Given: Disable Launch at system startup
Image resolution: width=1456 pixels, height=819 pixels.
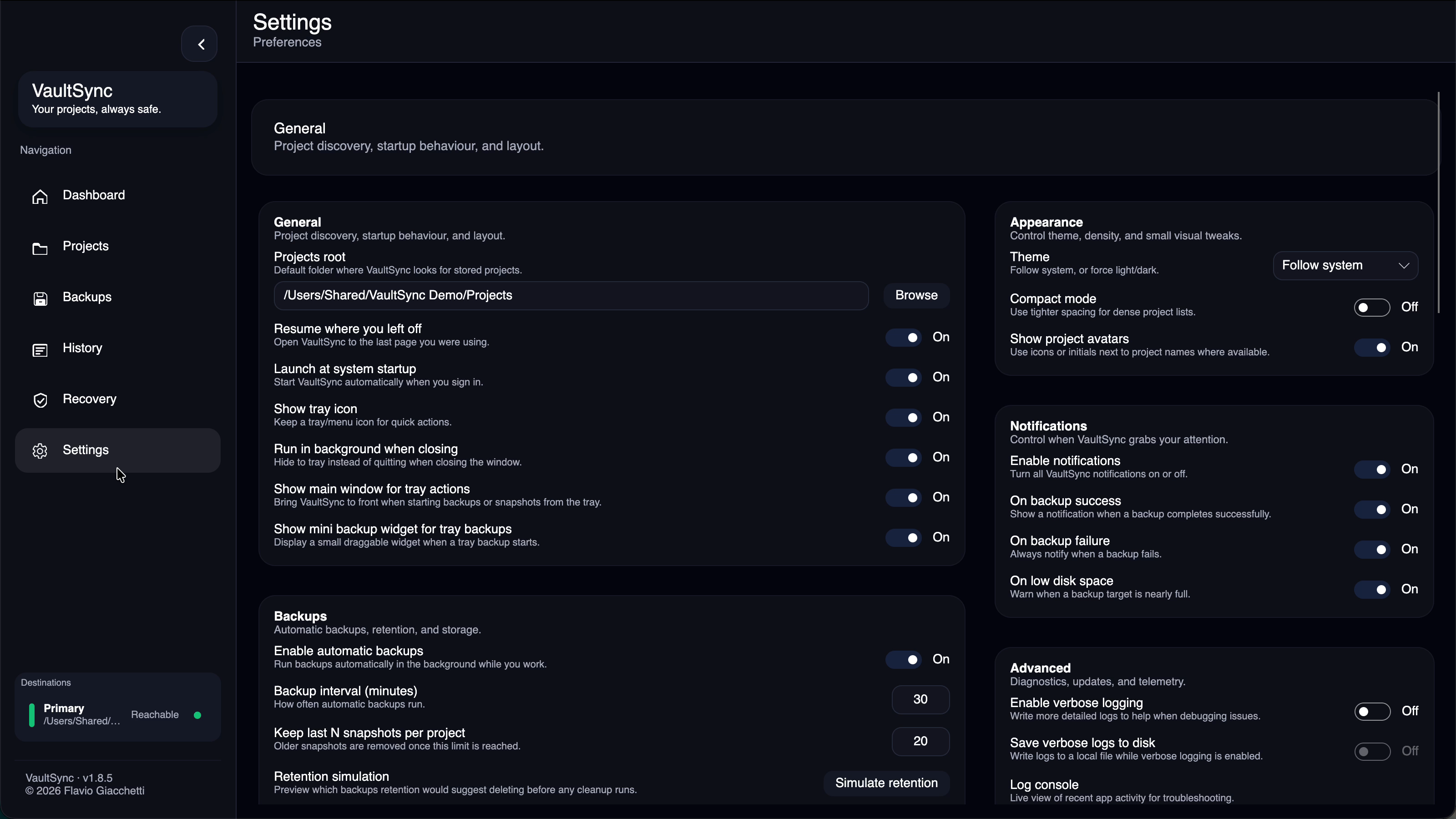Looking at the screenshot, I should click(x=903, y=378).
